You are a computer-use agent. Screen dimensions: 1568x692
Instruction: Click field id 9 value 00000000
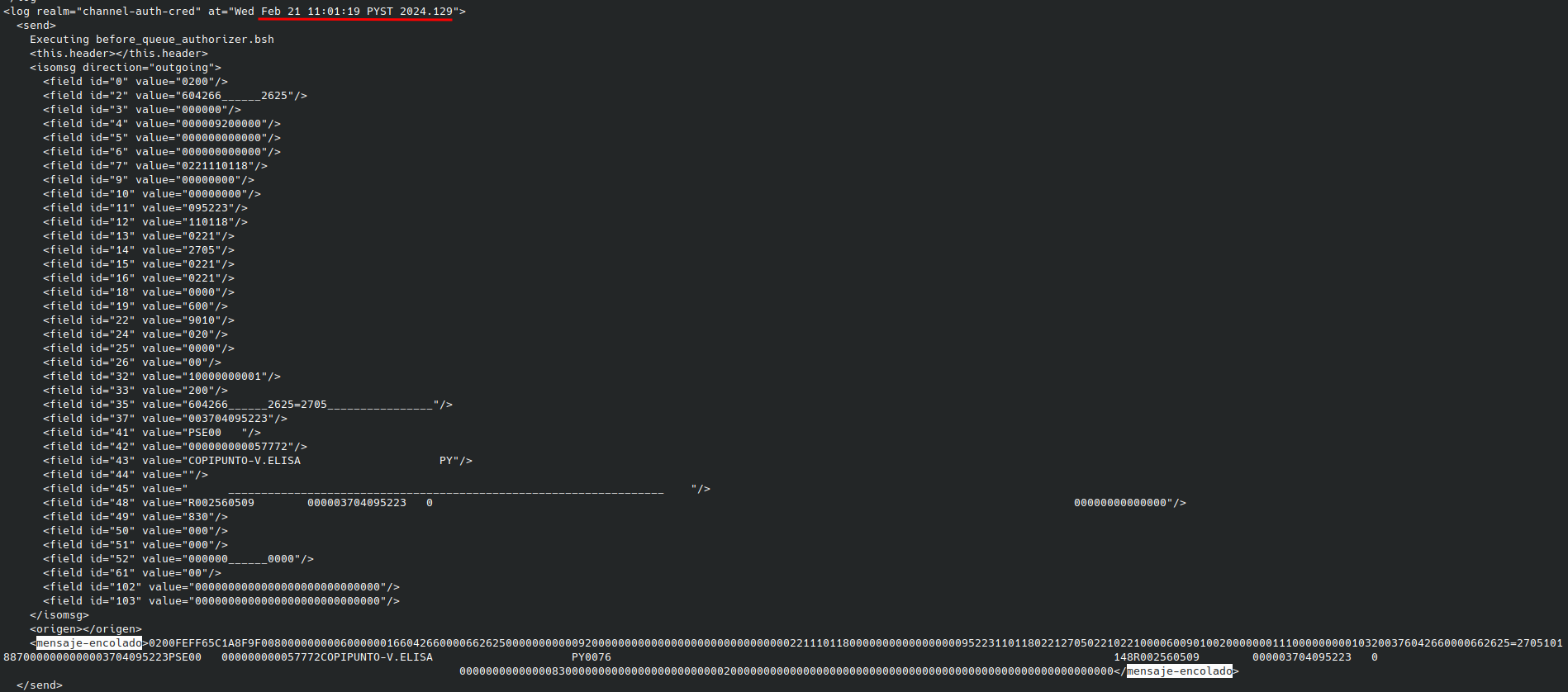(x=149, y=180)
